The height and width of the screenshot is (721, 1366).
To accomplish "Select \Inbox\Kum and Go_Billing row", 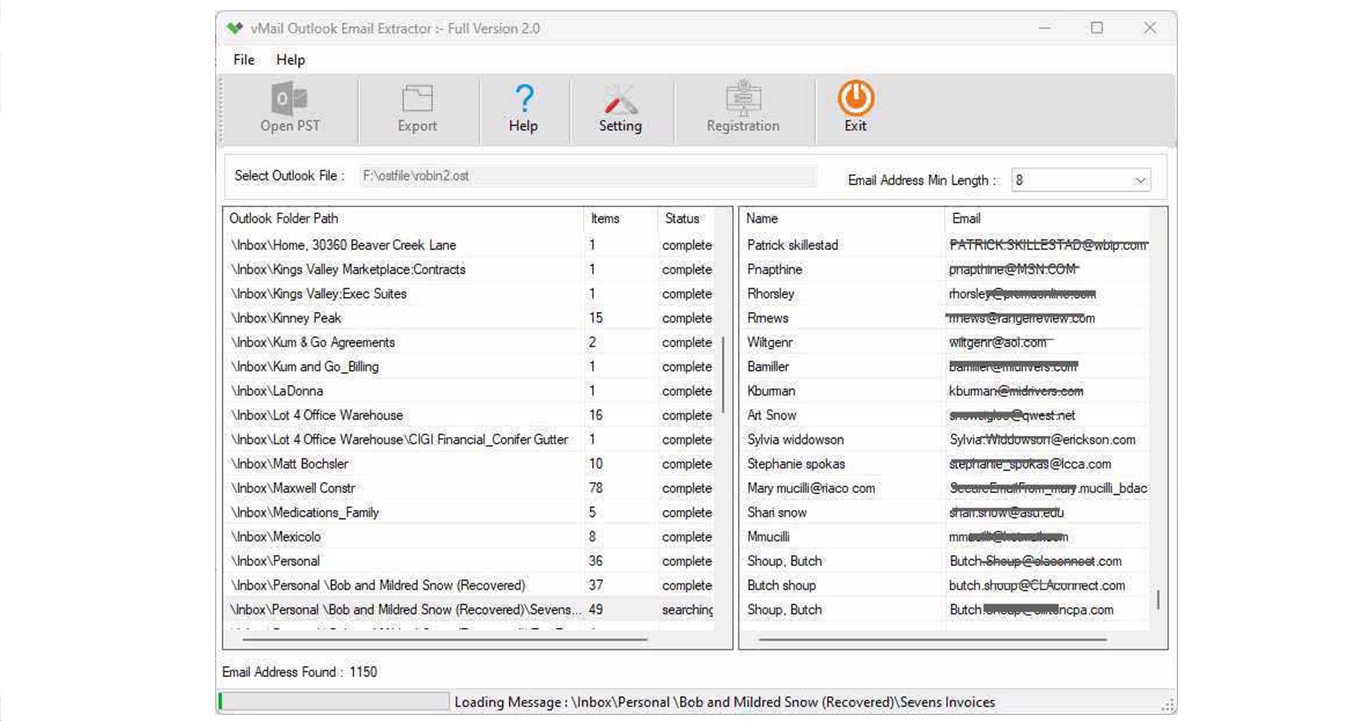I will click(x=468, y=367).
